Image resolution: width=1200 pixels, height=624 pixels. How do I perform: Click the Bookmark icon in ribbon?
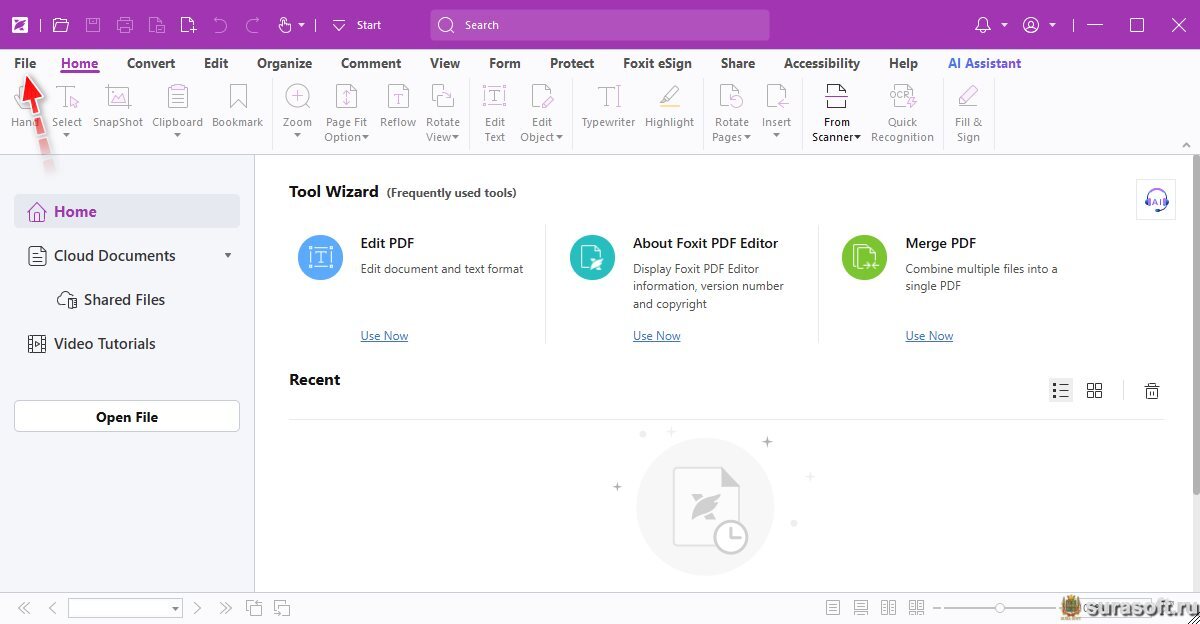click(237, 98)
